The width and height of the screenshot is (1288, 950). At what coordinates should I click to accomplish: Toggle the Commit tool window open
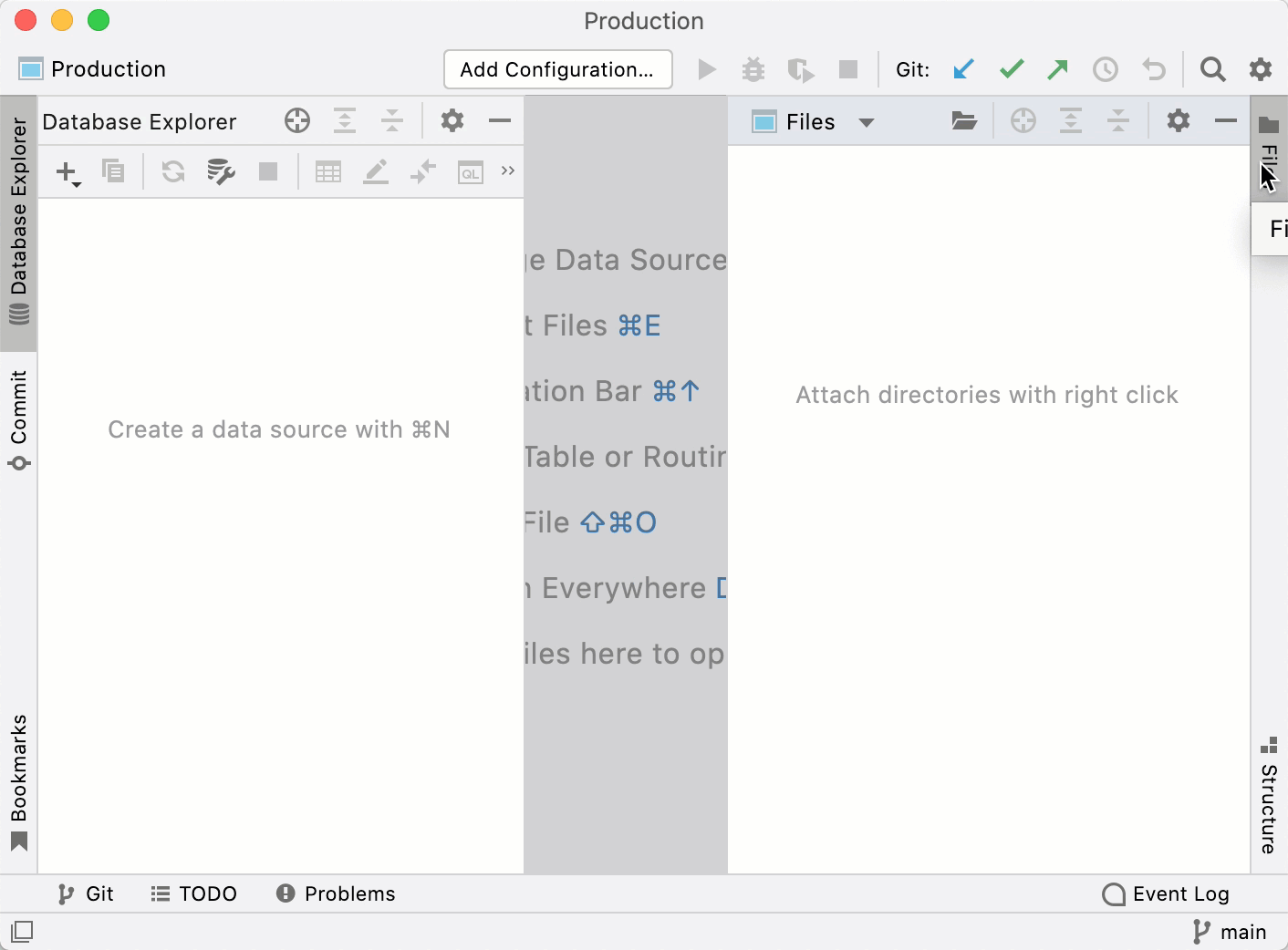(x=19, y=406)
